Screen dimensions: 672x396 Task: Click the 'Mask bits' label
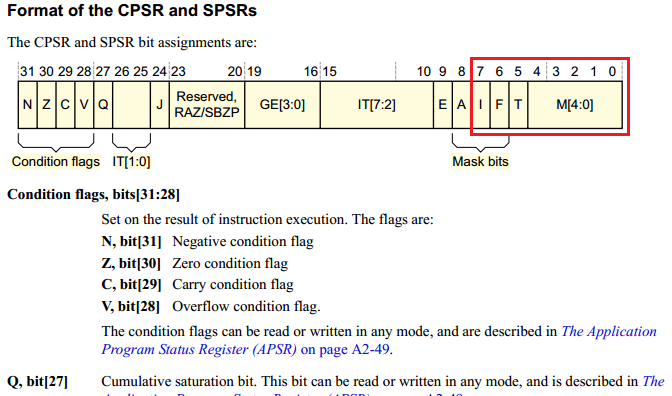click(x=480, y=162)
